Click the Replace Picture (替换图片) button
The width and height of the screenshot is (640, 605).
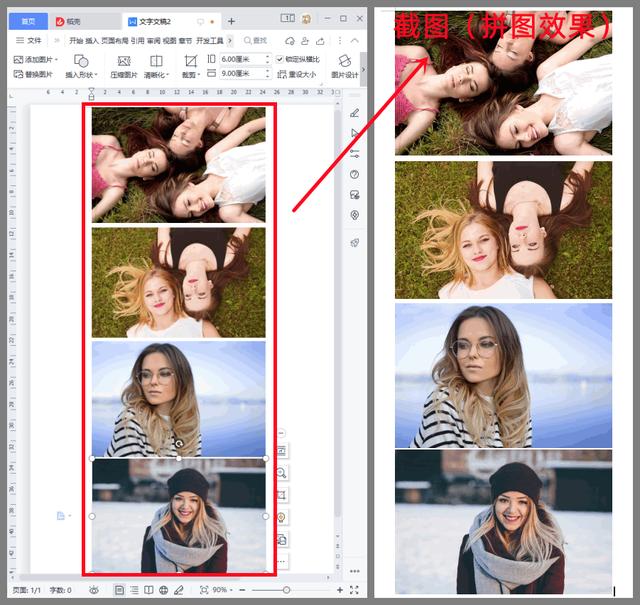tap(34, 74)
